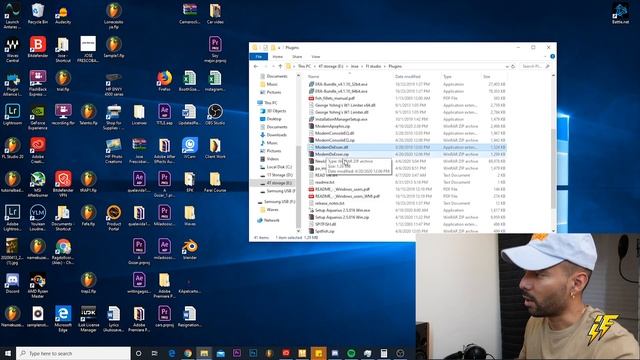Open the Bitdefender VPN shortcut
This screenshot has height=360, width=640.
click(63, 184)
